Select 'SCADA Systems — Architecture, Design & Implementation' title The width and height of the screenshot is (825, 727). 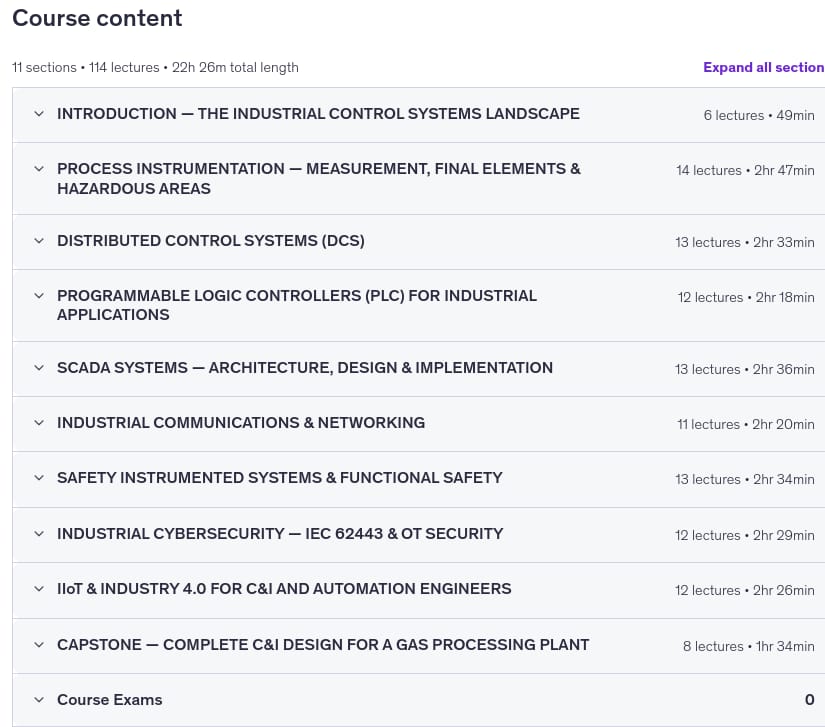tap(305, 368)
